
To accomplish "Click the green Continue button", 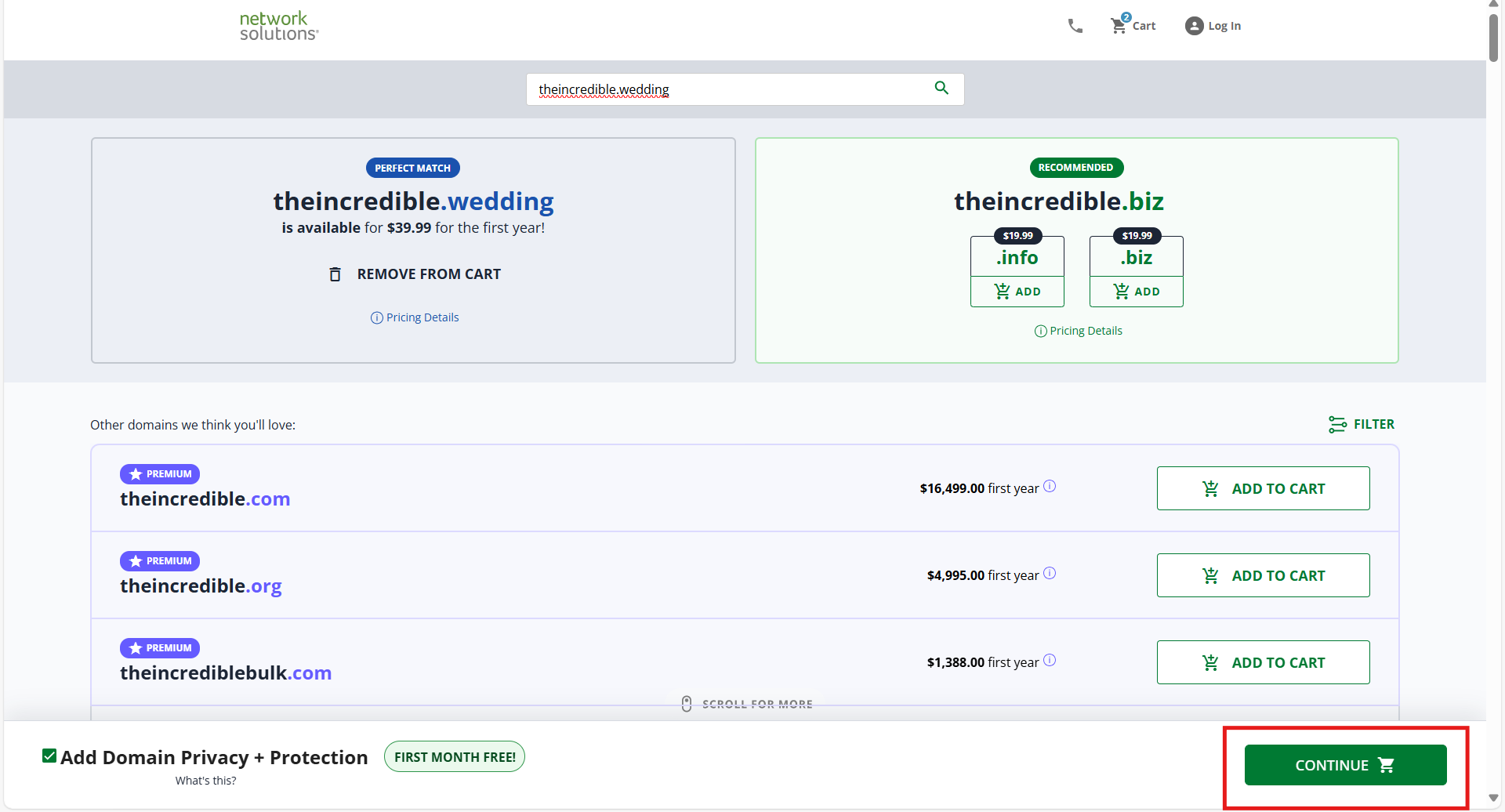I will pyautogui.click(x=1346, y=765).
